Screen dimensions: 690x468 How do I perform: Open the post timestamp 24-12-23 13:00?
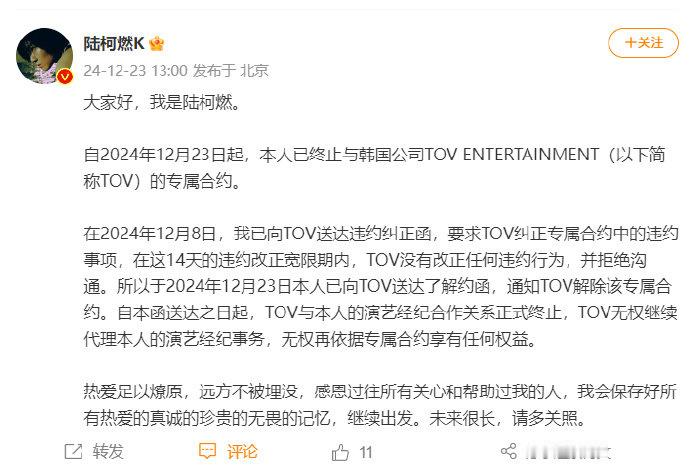(x=136, y=70)
